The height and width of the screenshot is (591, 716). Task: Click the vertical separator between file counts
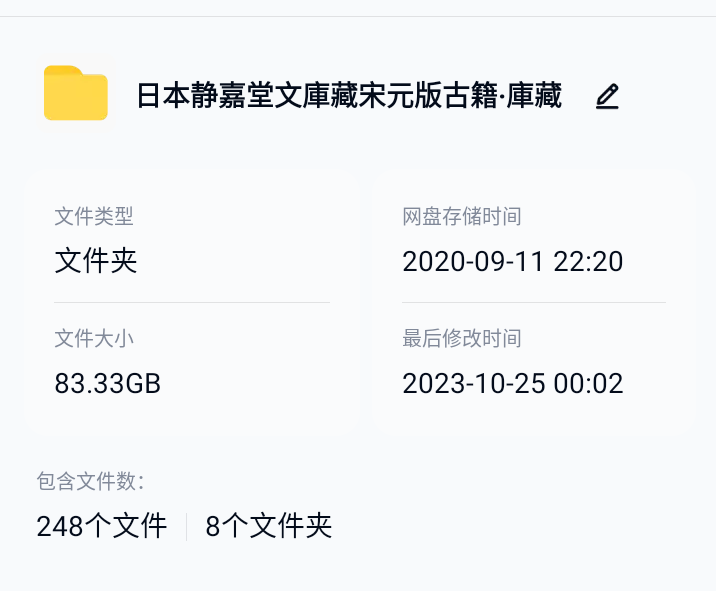click(187, 526)
